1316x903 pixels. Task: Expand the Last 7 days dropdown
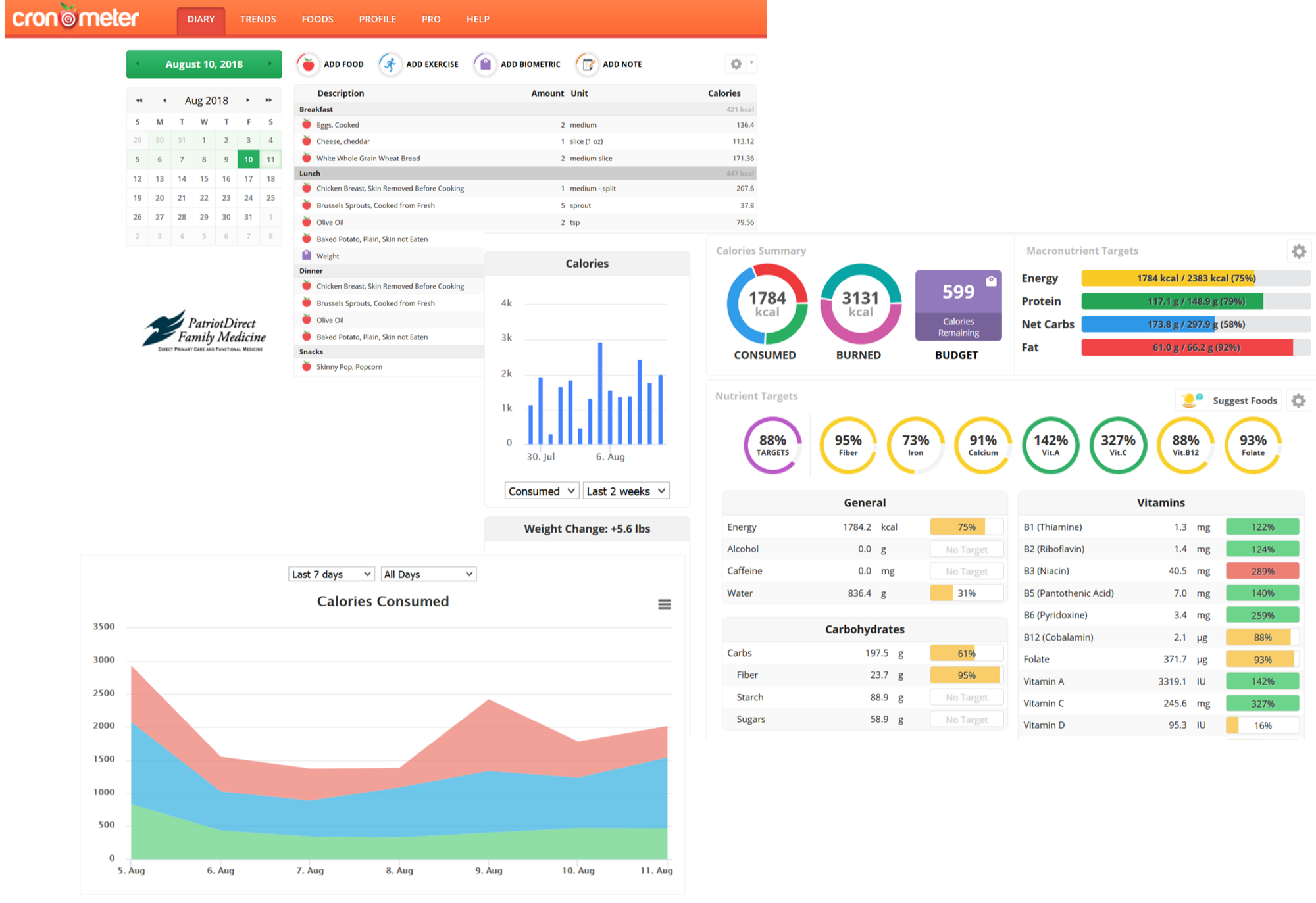click(x=332, y=574)
